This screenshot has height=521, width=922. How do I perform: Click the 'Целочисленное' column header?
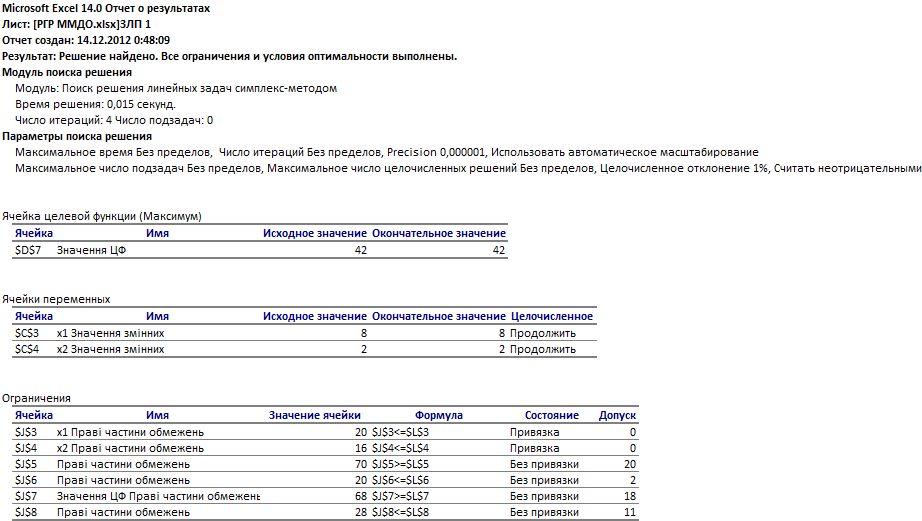[x=552, y=316]
